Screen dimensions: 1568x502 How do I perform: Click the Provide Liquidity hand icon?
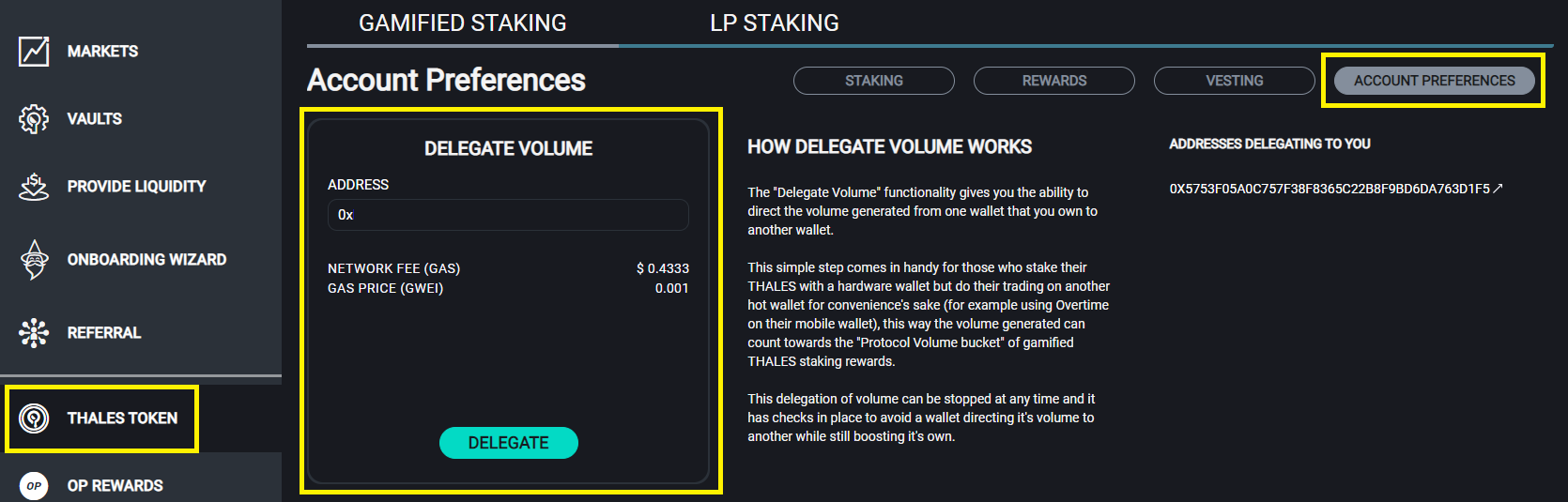(34, 187)
